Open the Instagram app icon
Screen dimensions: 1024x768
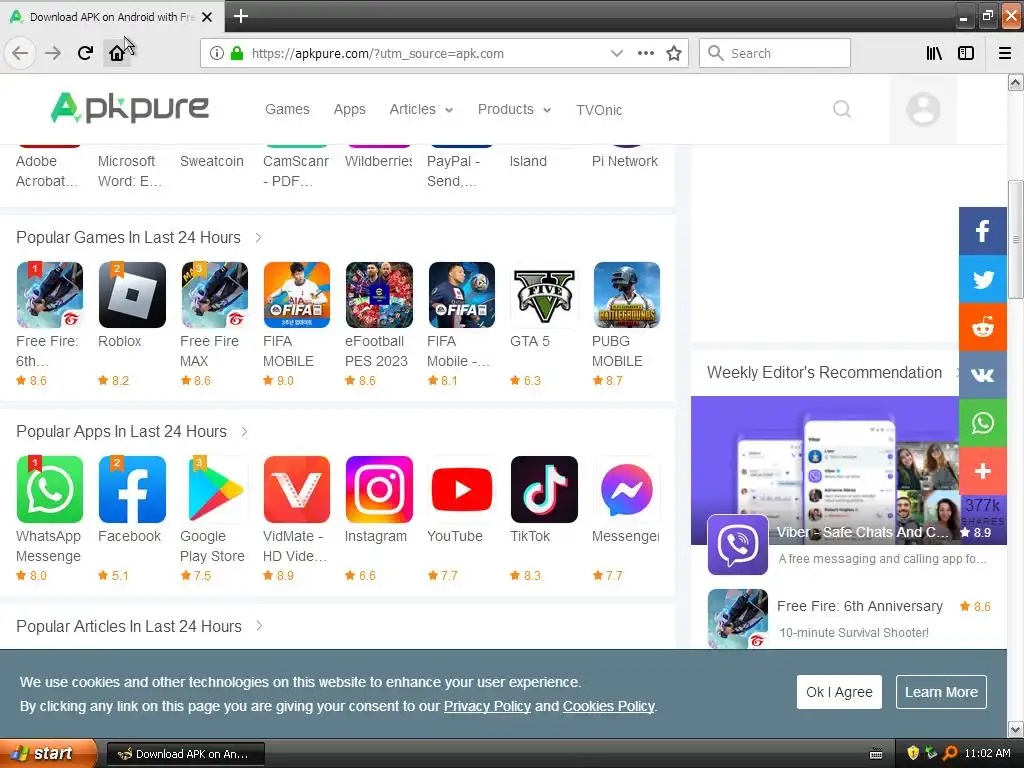pos(379,489)
